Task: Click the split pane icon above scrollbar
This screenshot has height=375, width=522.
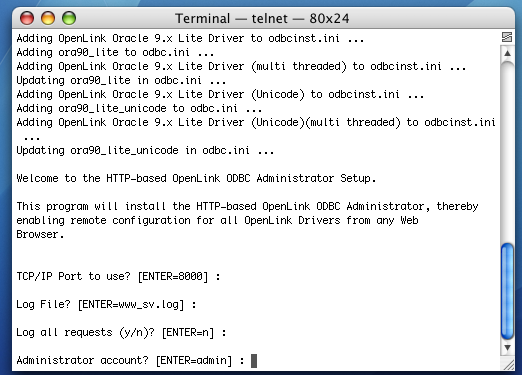Action: pyautogui.click(x=507, y=37)
